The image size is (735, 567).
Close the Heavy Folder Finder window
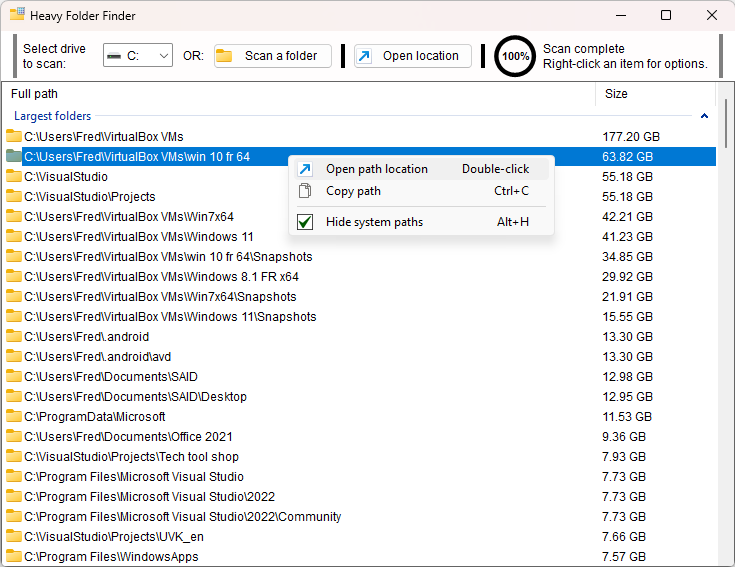712,15
